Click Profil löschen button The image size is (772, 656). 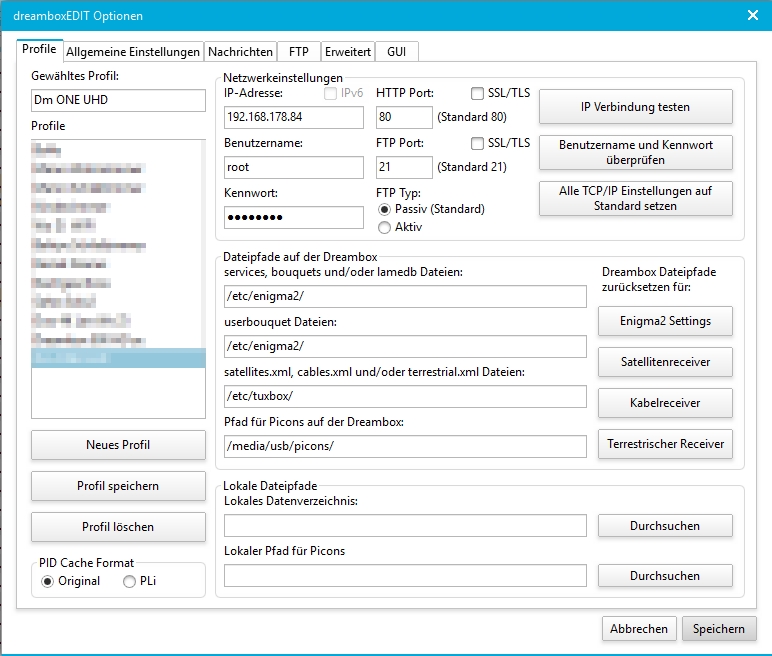118,526
